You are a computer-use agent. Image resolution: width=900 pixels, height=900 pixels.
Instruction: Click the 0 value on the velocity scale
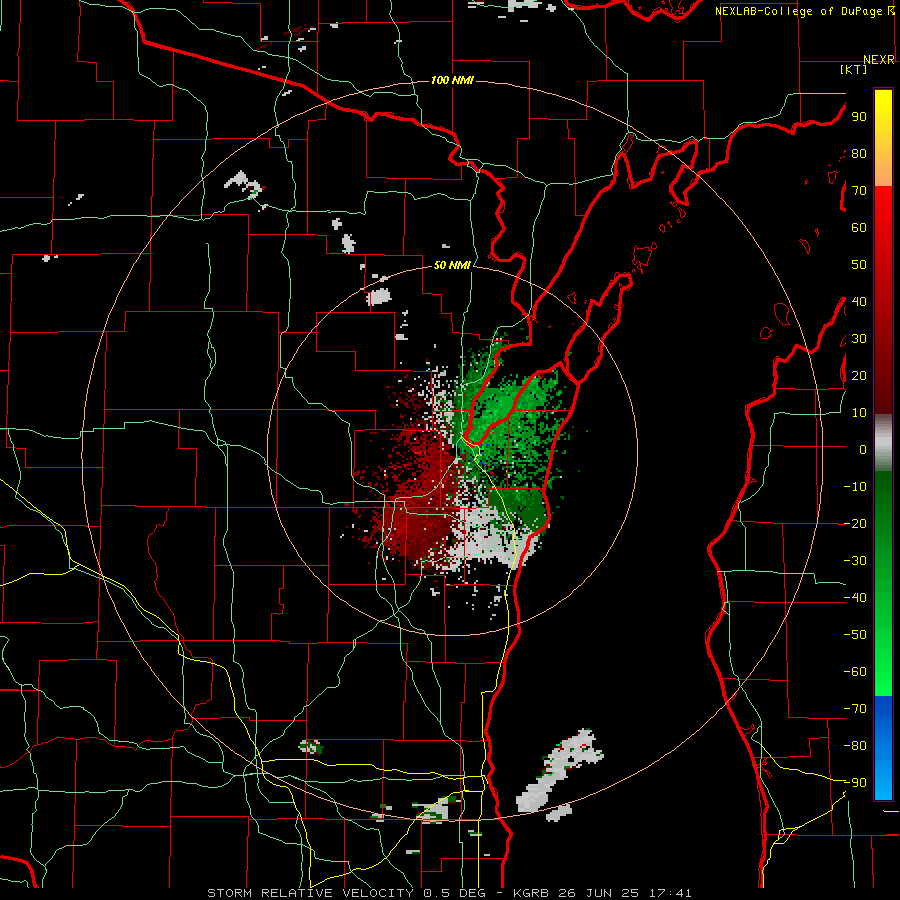tap(863, 449)
